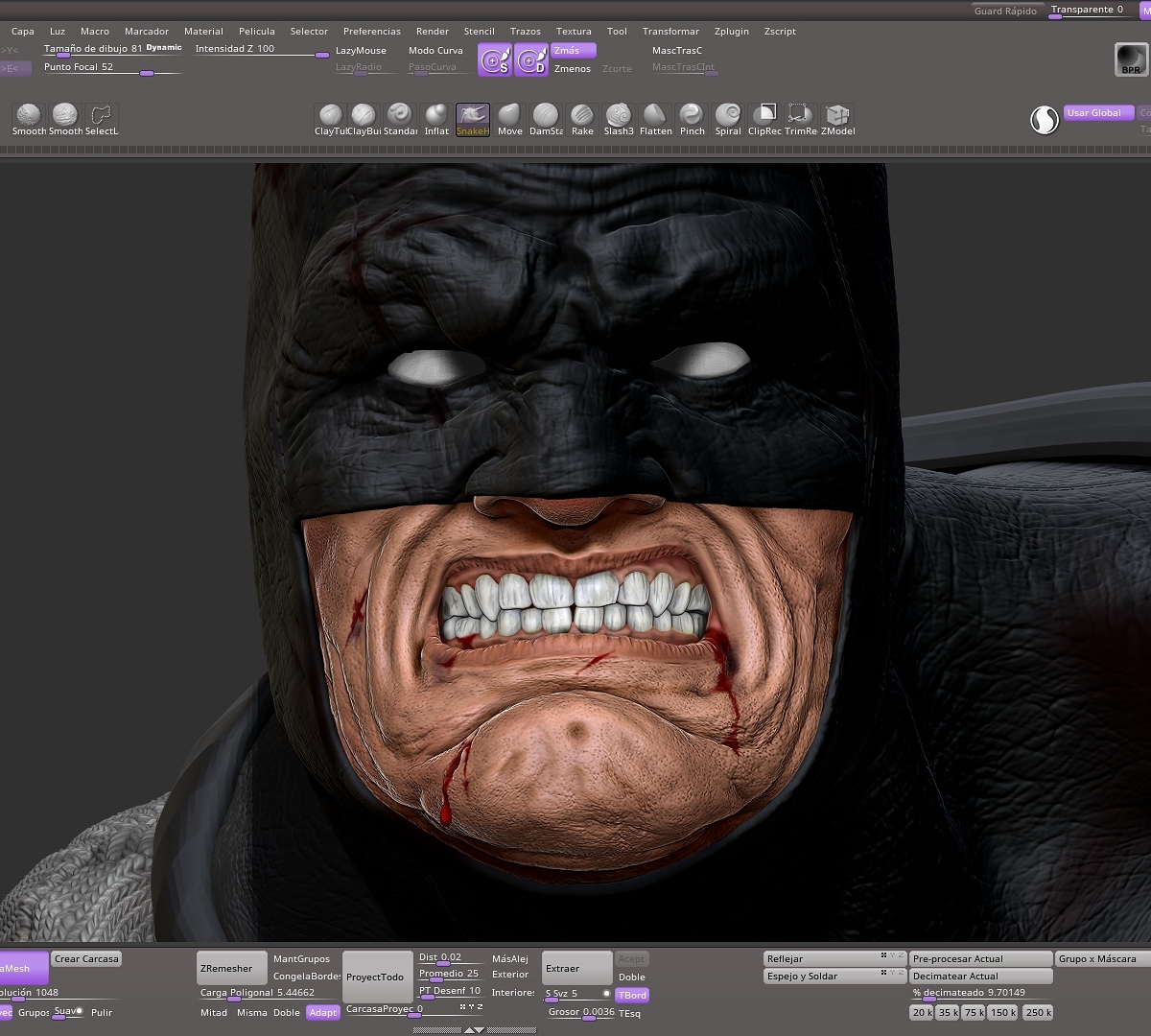This screenshot has width=1151, height=1036.
Task: Adjust % decimateado slider
Action: pyautogui.click(x=980, y=994)
